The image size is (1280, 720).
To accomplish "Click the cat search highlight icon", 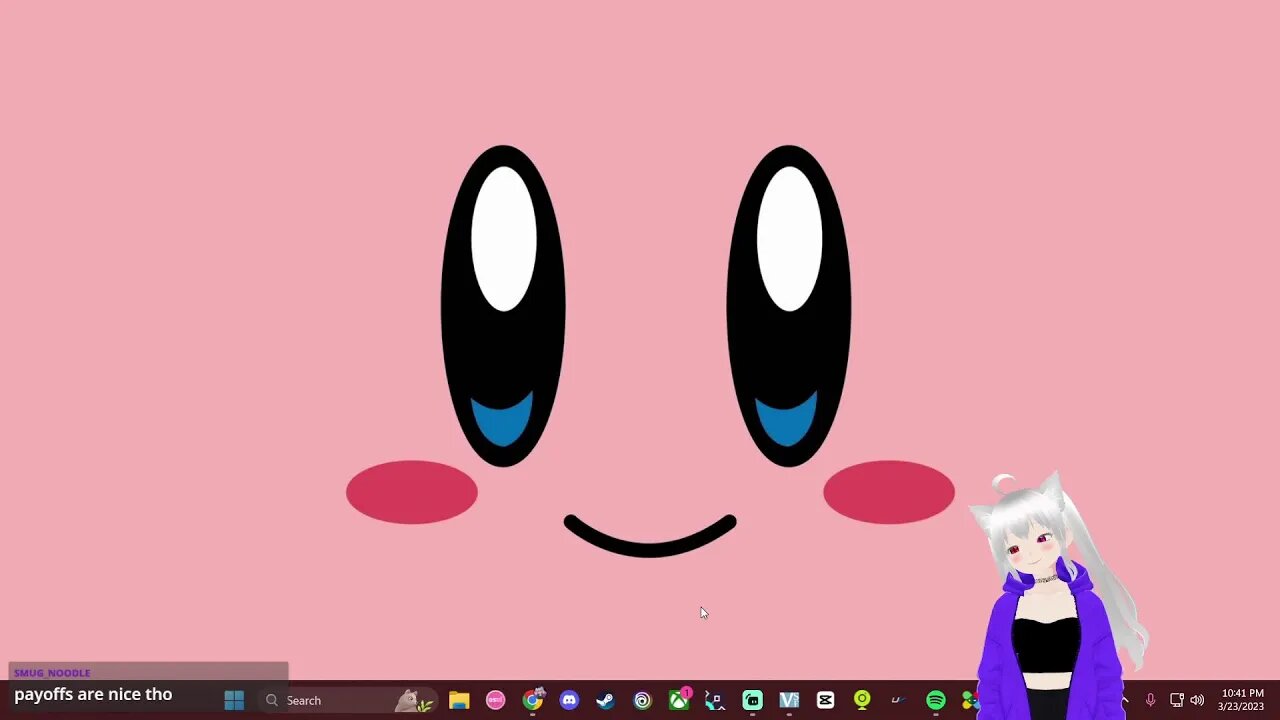I will 413,701.
